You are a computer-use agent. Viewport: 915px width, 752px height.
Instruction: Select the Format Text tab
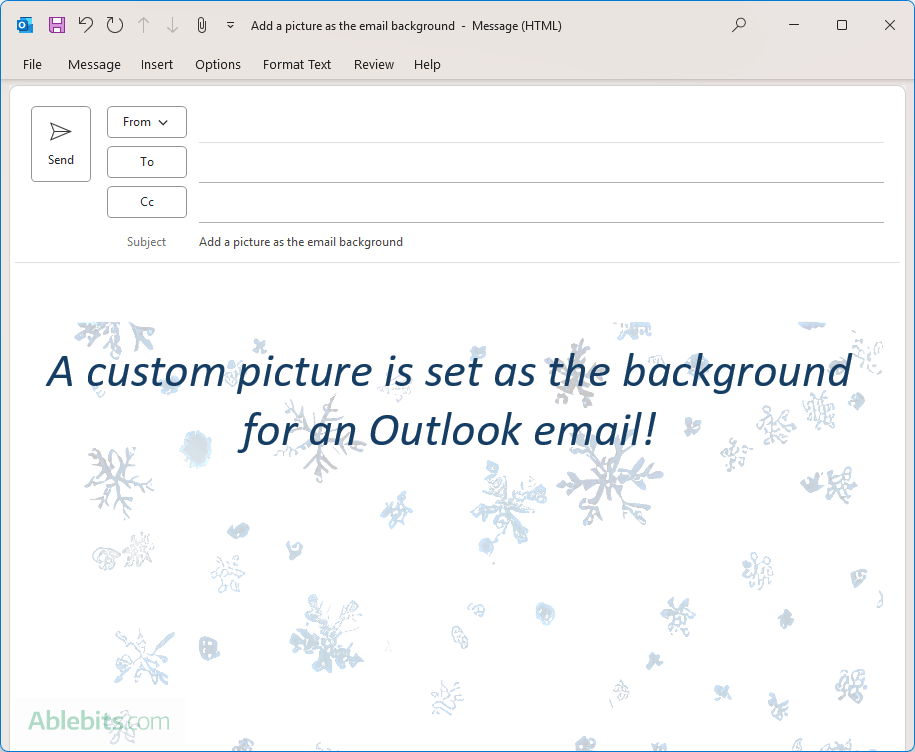pyautogui.click(x=296, y=64)
